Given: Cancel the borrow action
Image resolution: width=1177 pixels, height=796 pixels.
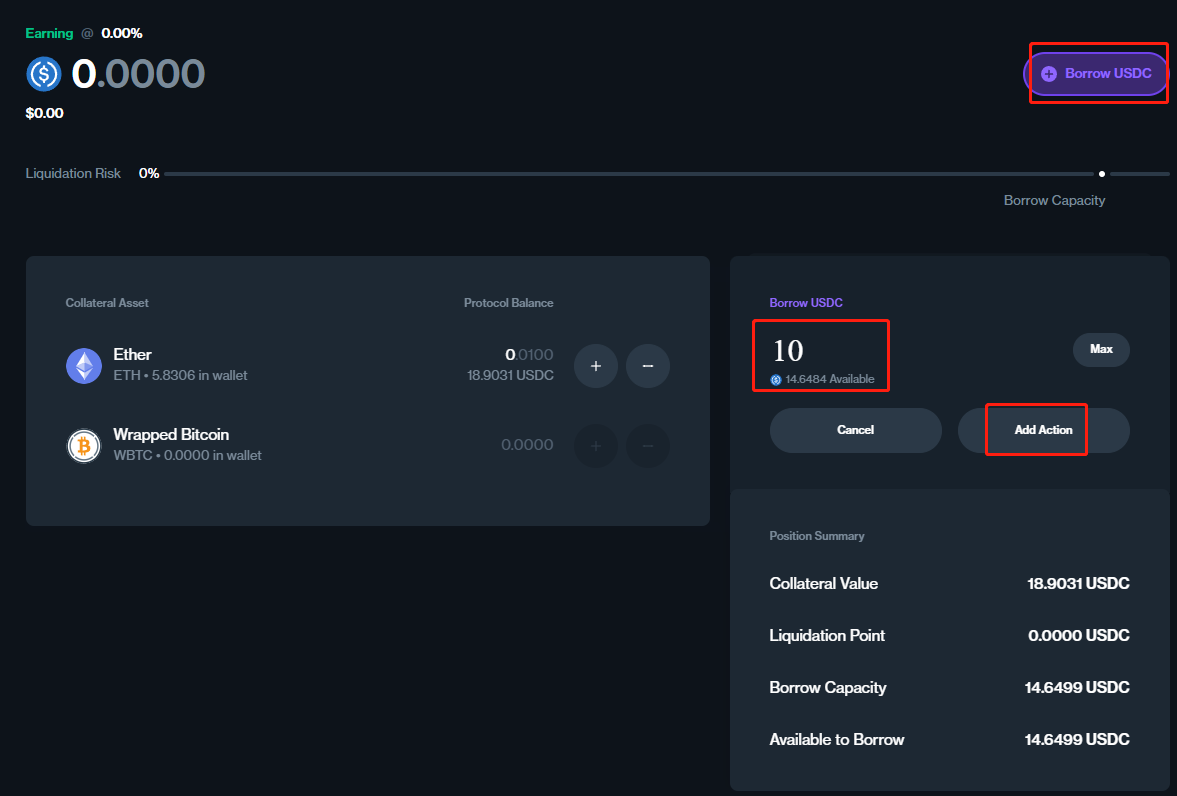Looking at the screenshot, I should pos(855,430).
